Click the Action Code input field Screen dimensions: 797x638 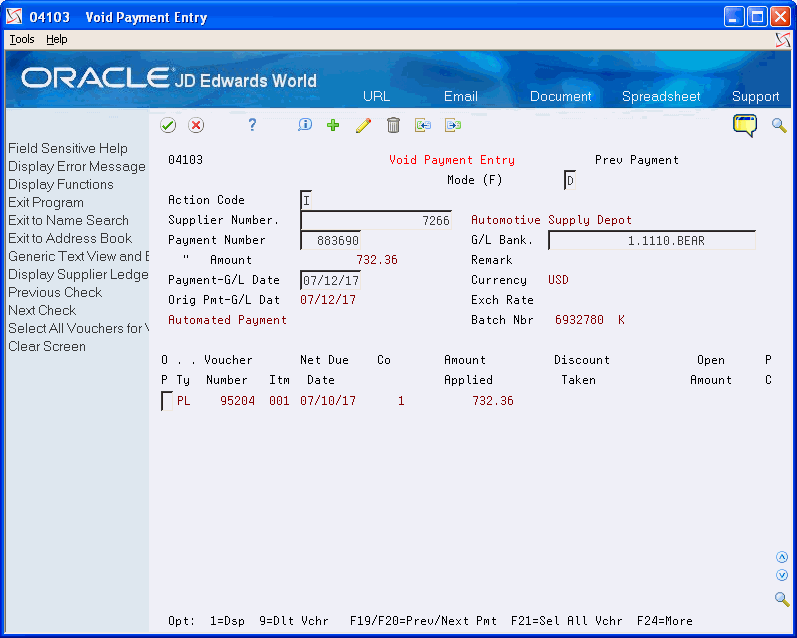point(306,200)
